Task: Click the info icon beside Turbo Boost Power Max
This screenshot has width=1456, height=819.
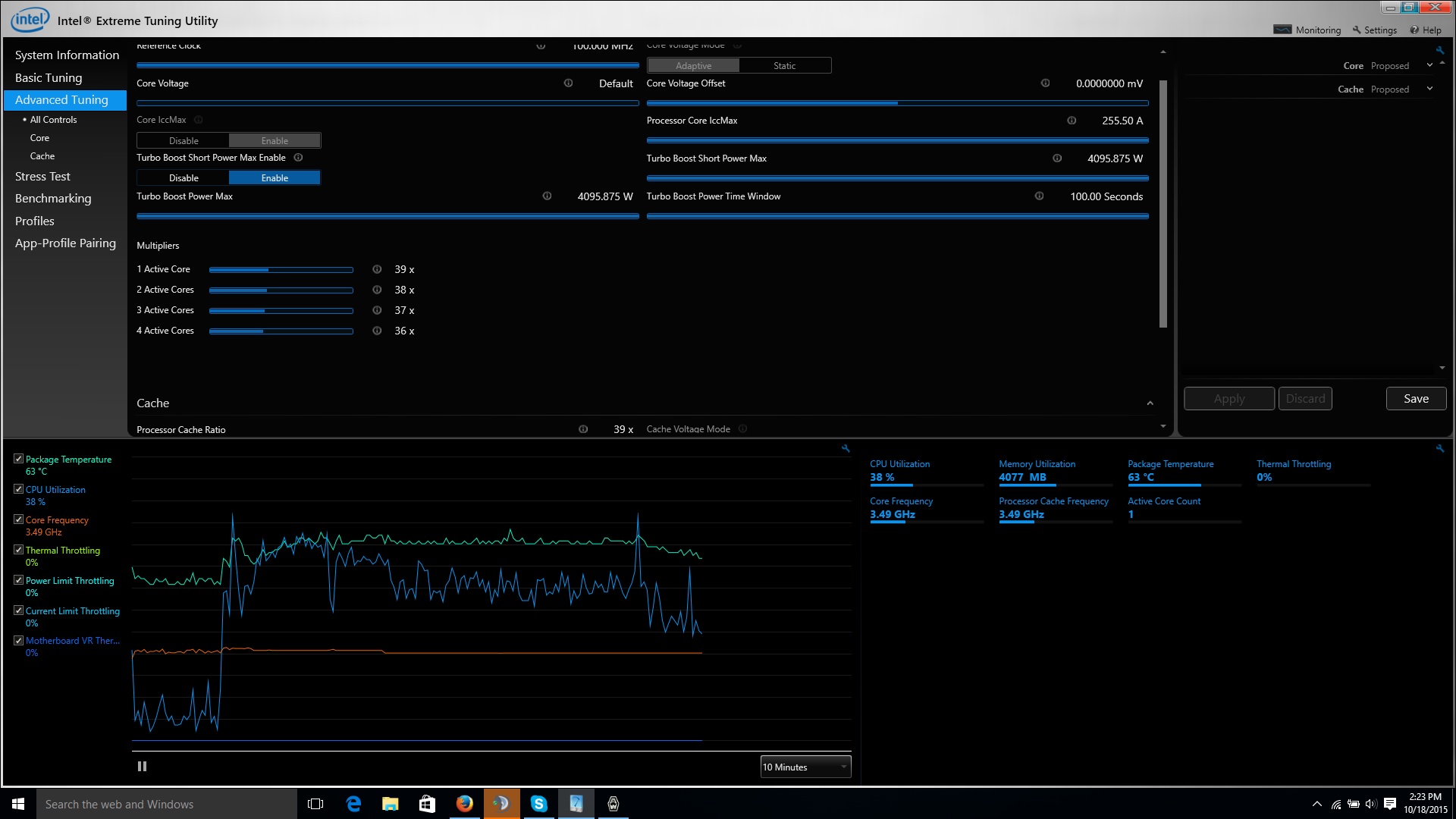Action: [x=547, y=196]
